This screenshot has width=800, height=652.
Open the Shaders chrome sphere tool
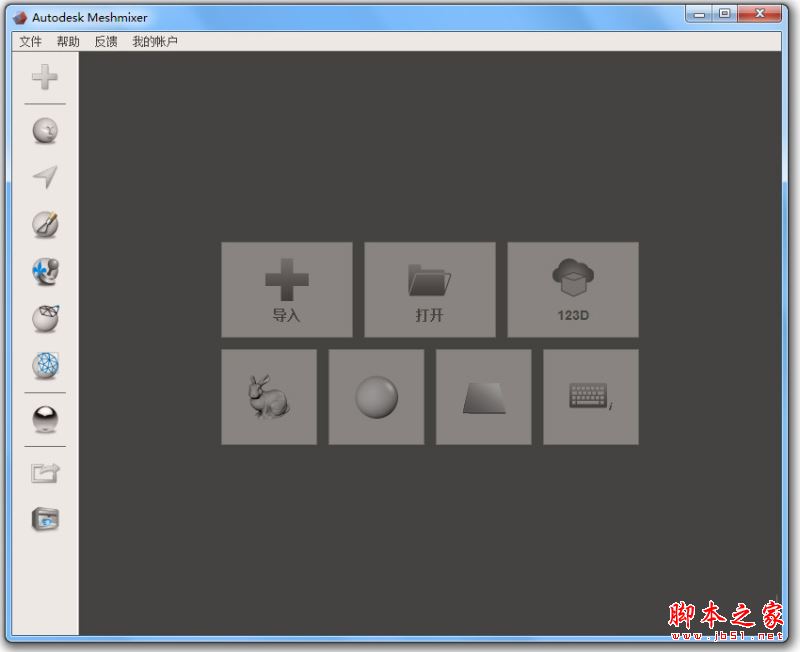(45, 419)
